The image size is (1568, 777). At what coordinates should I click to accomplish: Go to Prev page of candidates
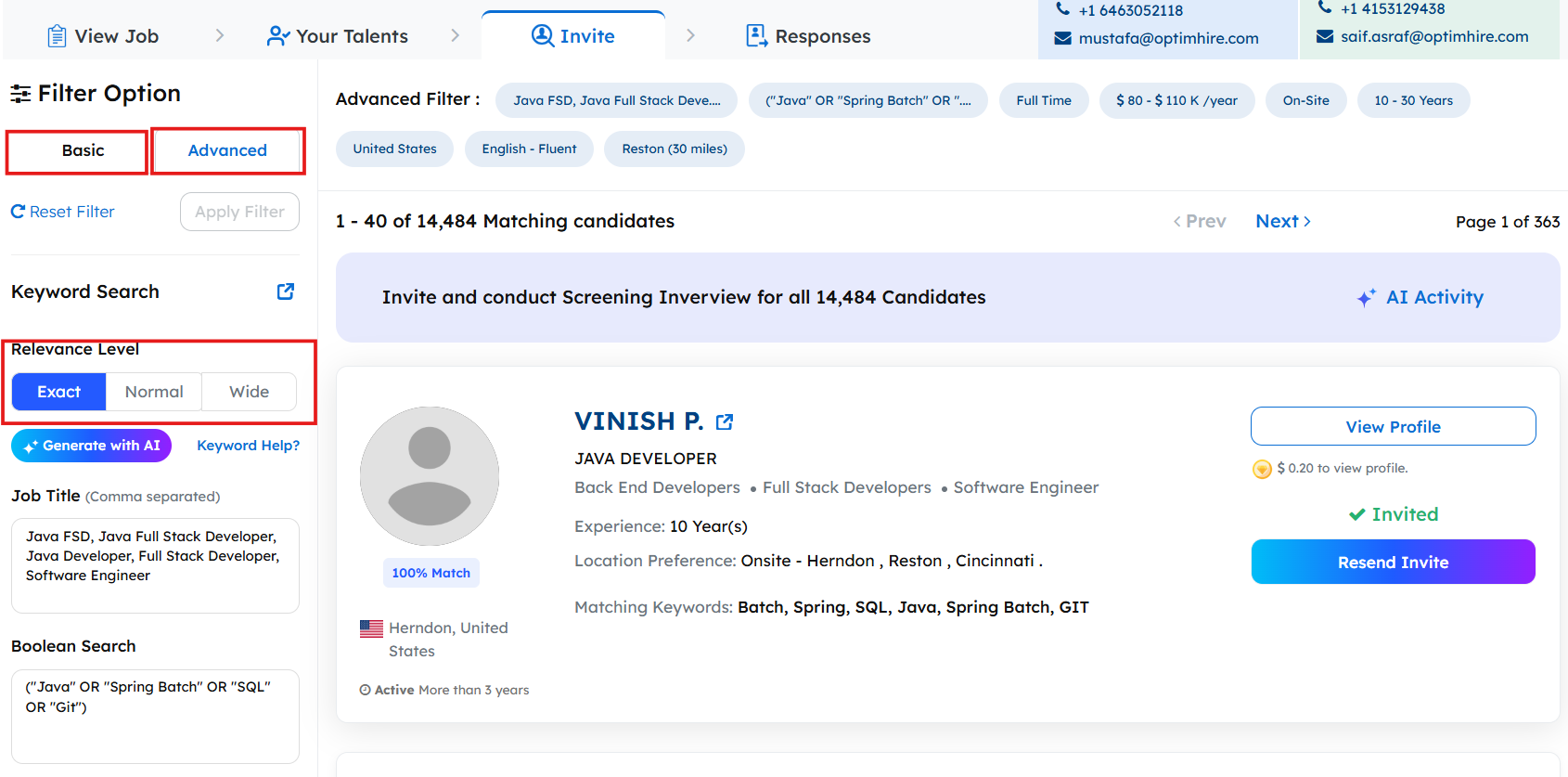[1200, 221]
